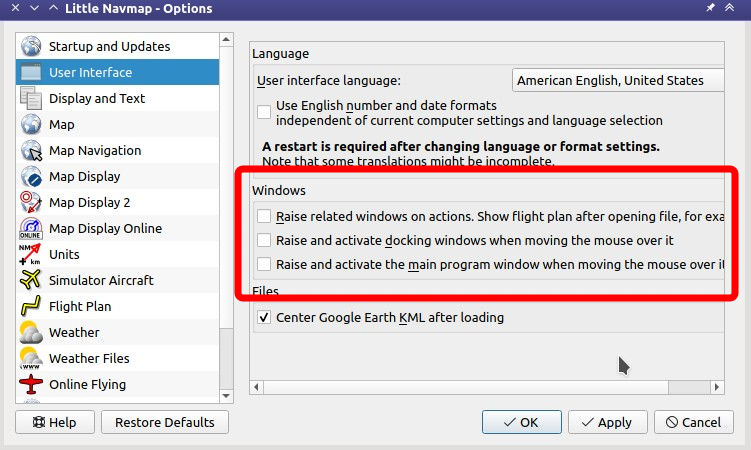Toggle Raise and activate main program window checkbox
Viewport: 751px width, 450px height.
point(264,264)
